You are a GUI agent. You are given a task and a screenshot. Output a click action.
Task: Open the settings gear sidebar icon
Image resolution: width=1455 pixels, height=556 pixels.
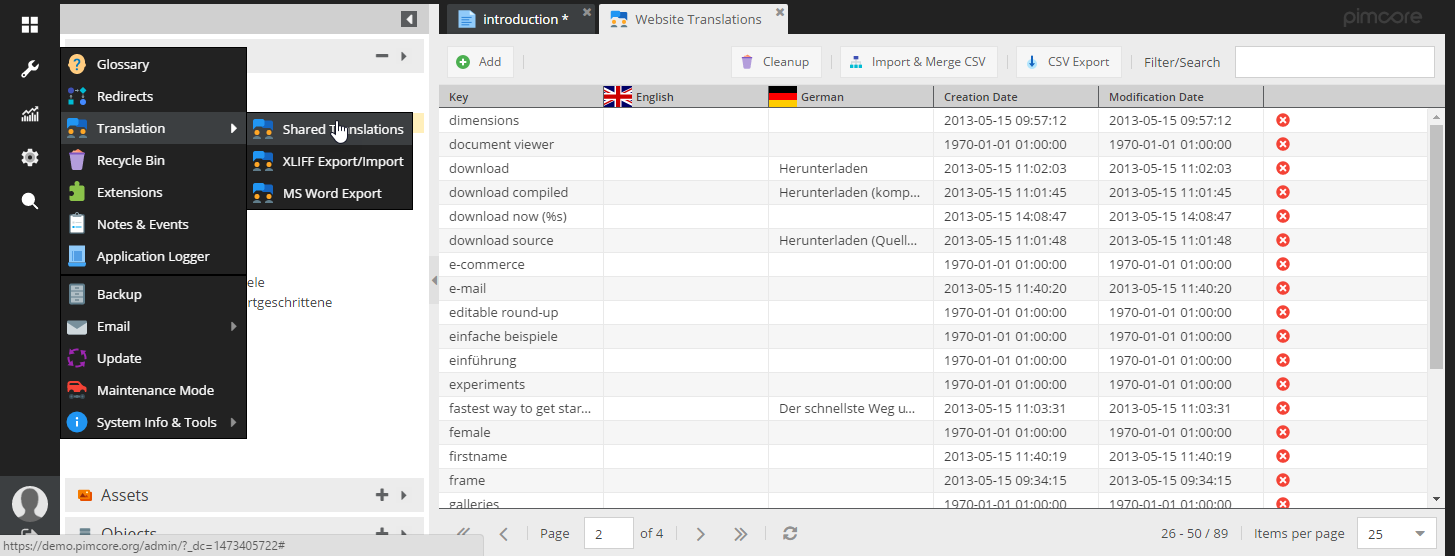pyautogui.click(x=30, y=157)
